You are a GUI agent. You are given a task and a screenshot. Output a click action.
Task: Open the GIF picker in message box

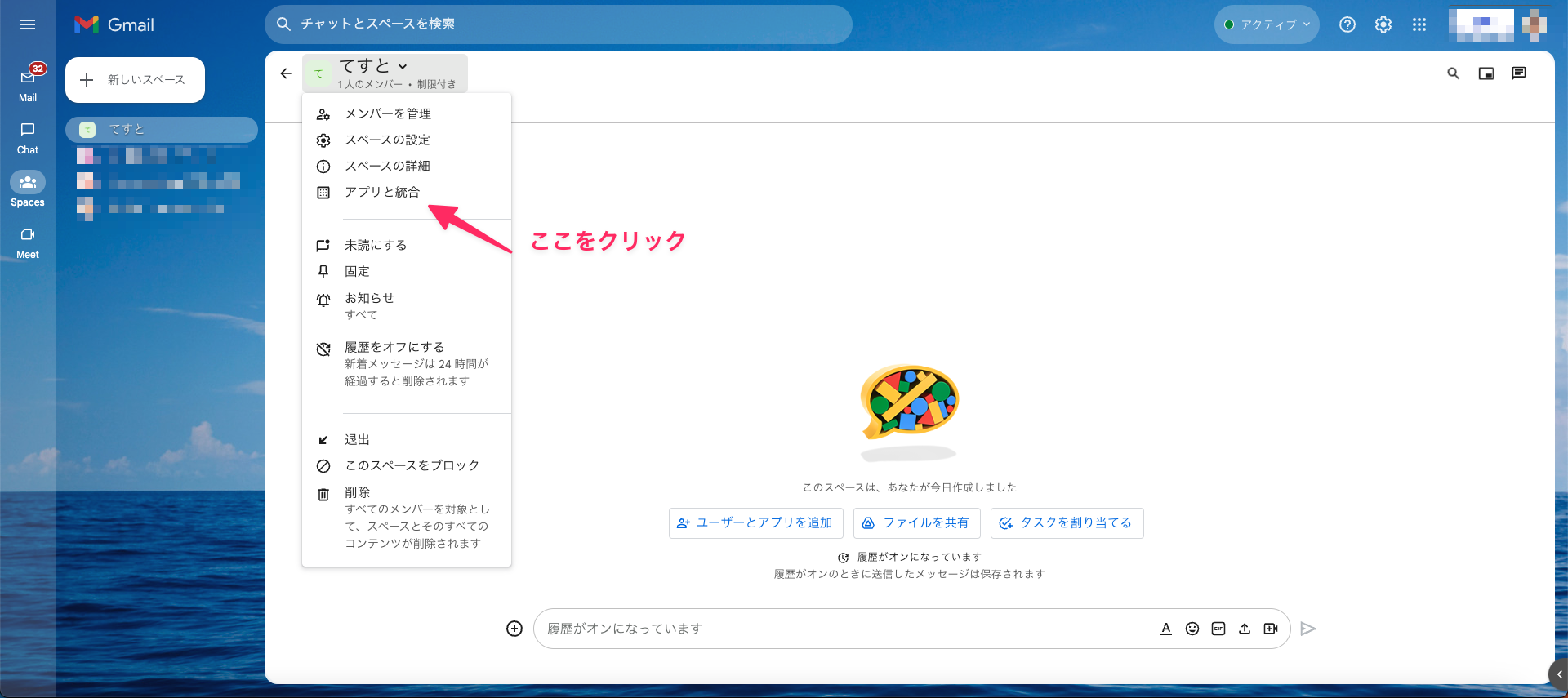point(1218,629)
